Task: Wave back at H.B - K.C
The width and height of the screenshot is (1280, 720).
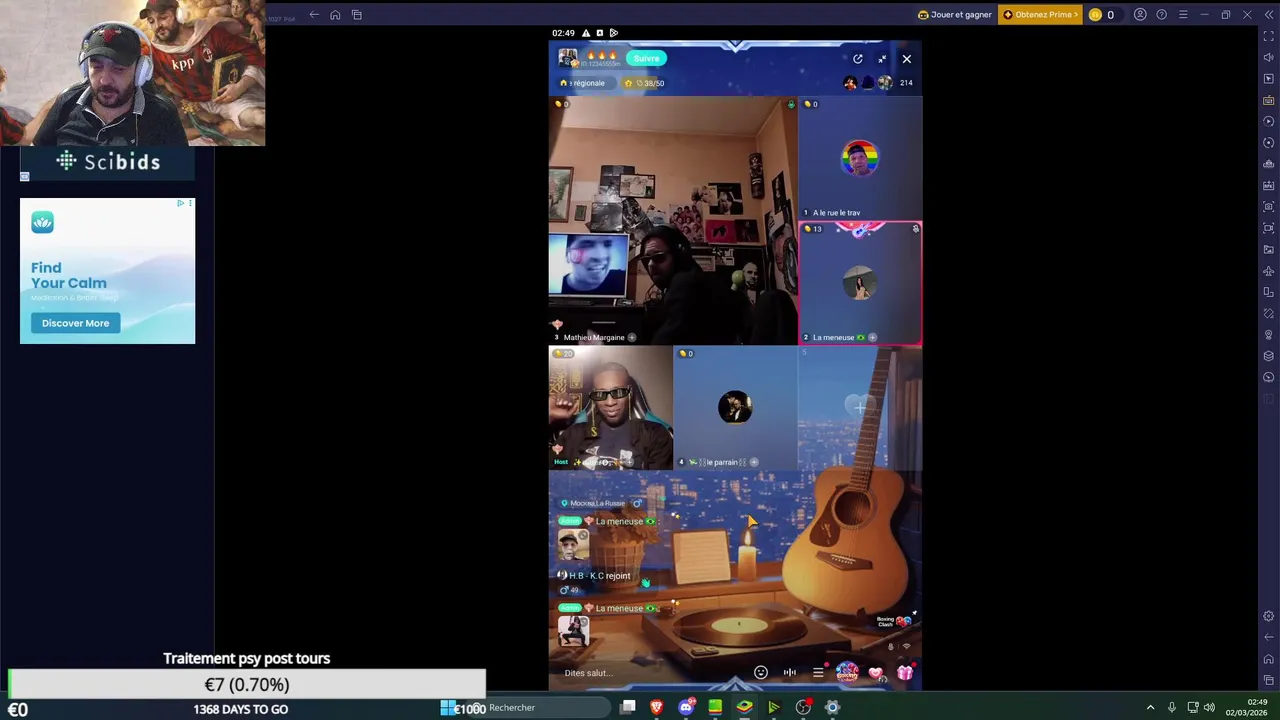Action: pyautogui.click(x=645, y=582)
